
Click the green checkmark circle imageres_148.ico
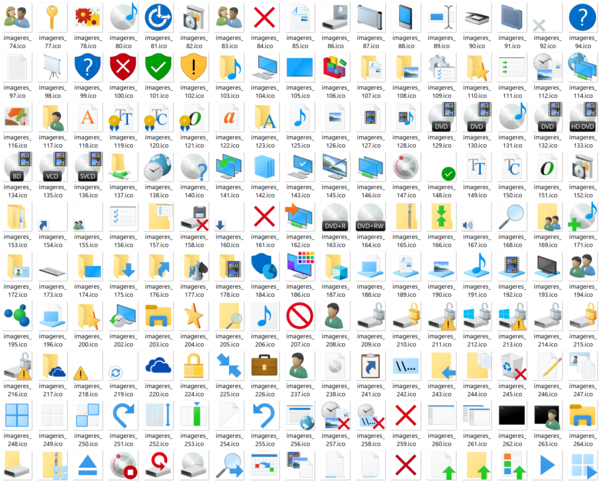[448, 174]
